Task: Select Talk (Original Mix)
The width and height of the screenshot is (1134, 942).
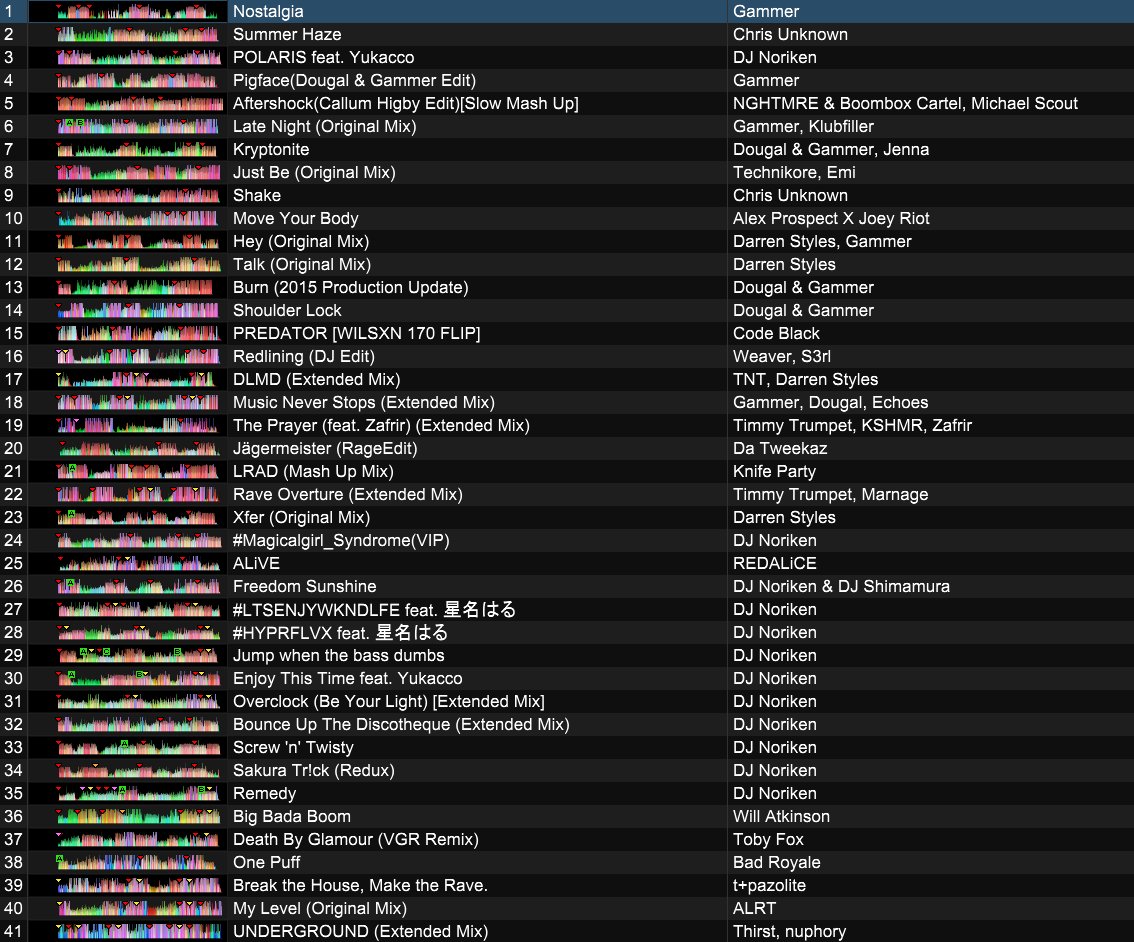Action: click(x=302, y=265)
